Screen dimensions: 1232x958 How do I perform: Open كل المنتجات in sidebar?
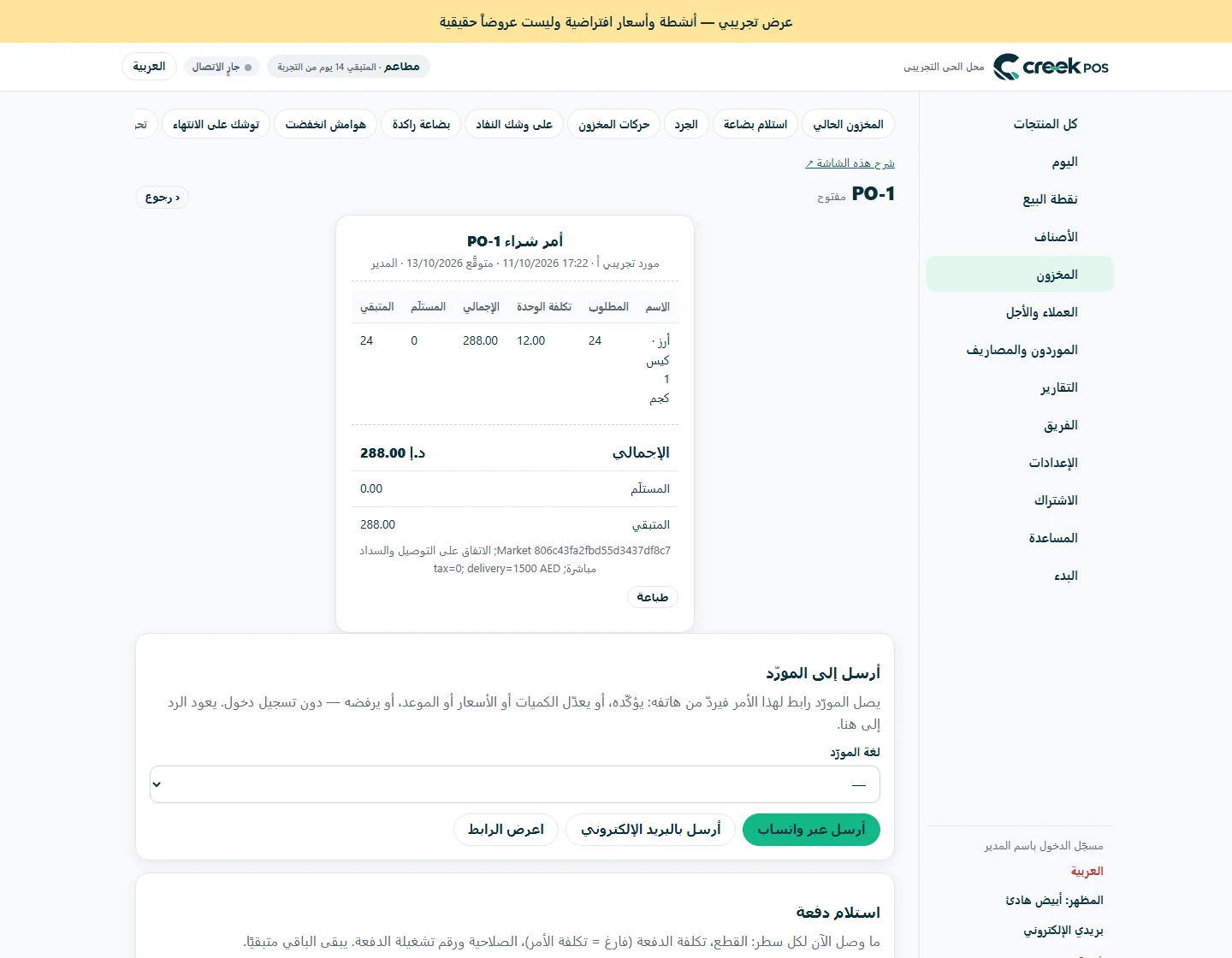tap(1020, 124)
